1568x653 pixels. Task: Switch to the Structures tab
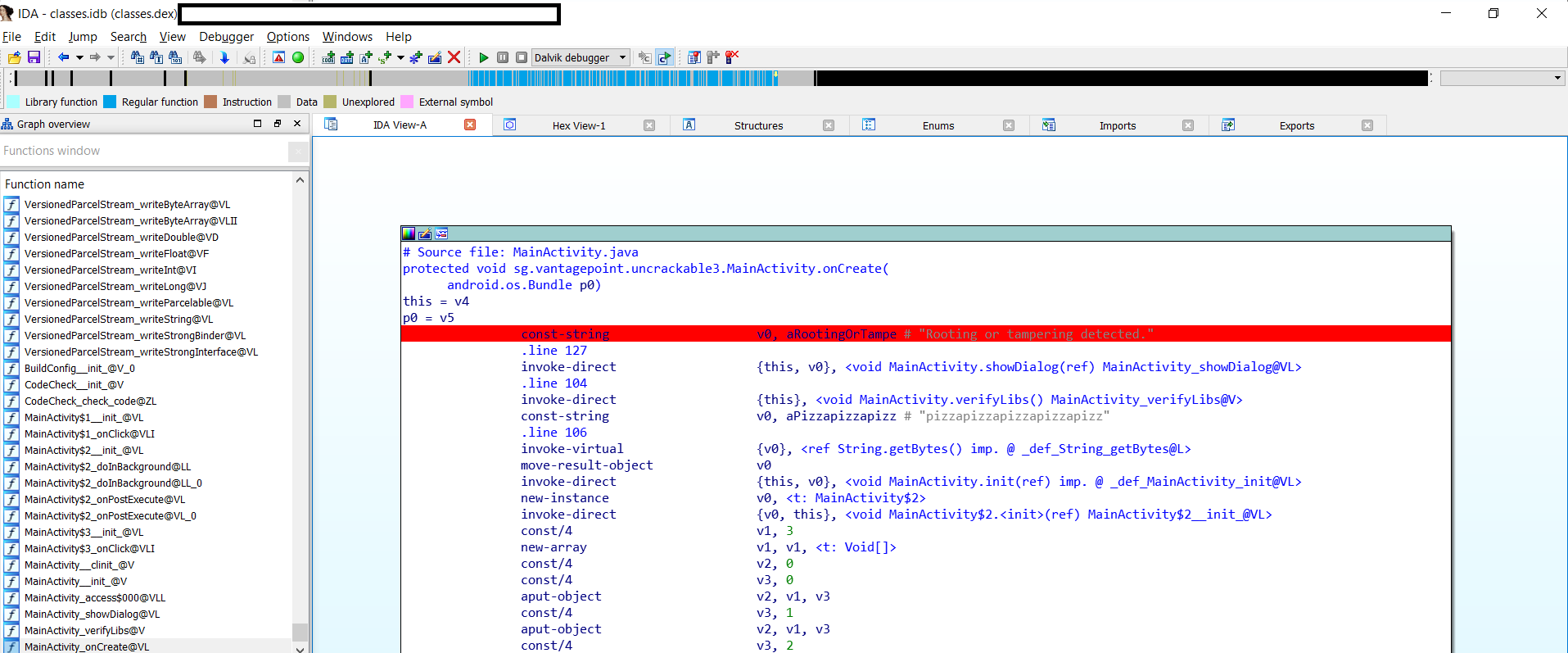pyautogui.click(x=758, y=125)
